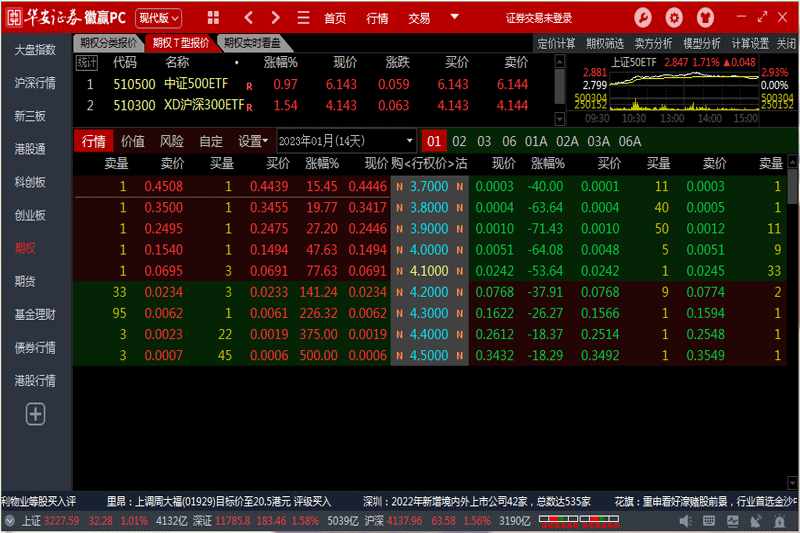800x533 pixels.
Task: Switch to 期权T型报价 tab
Action: tap(181, 43)
